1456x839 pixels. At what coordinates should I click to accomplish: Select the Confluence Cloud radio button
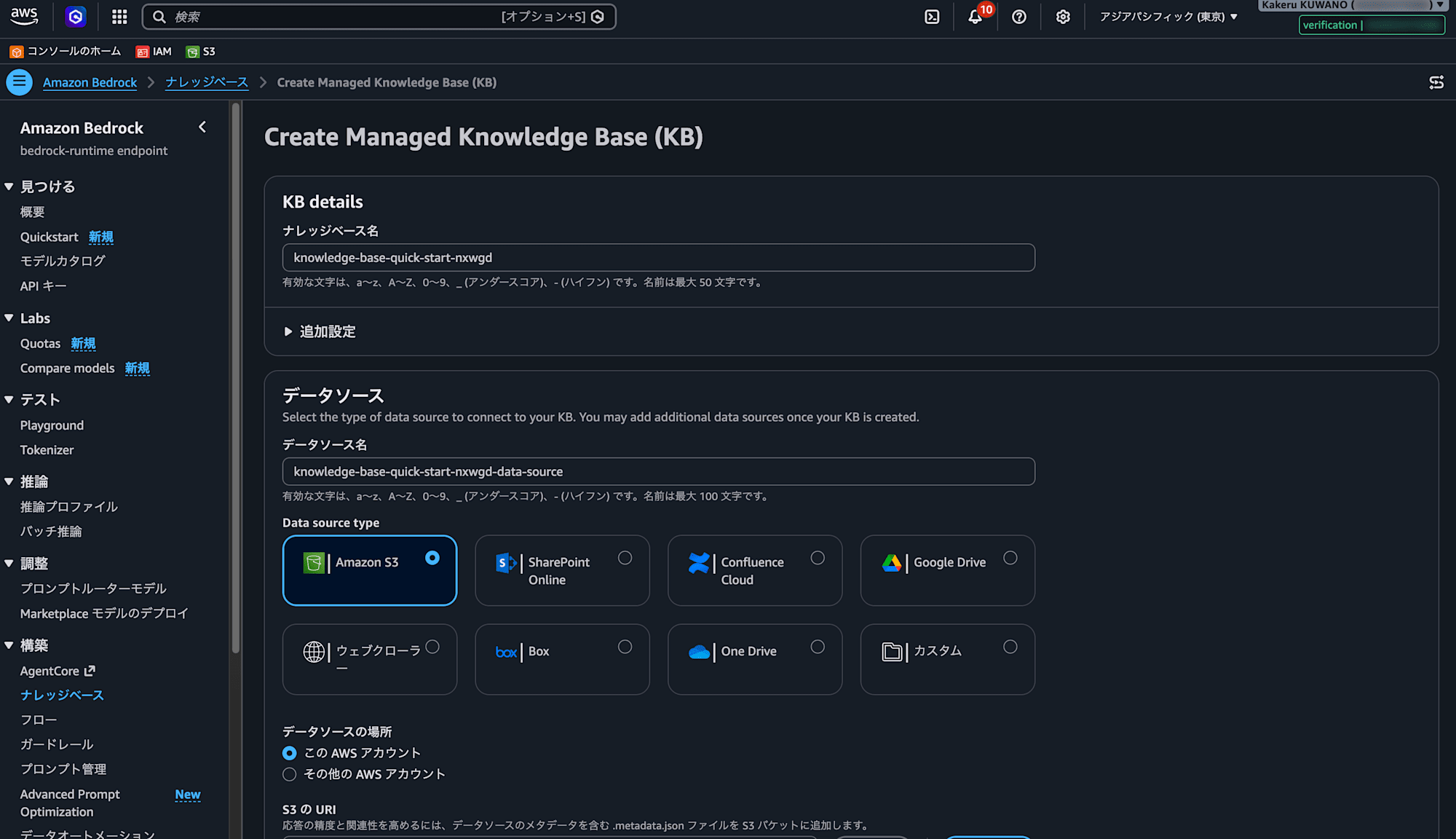[818, 558]
